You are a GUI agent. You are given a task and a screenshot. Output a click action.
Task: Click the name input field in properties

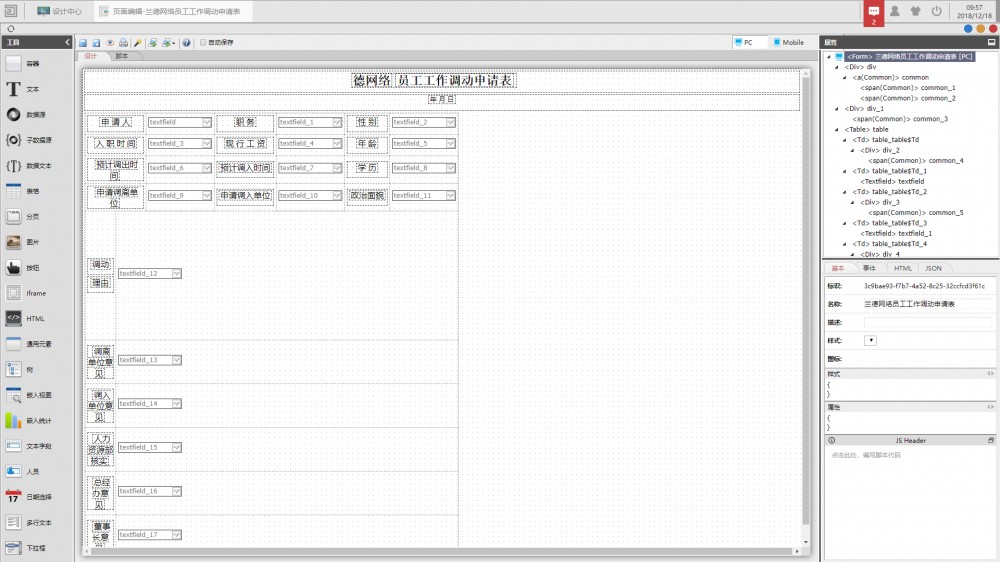928,304
